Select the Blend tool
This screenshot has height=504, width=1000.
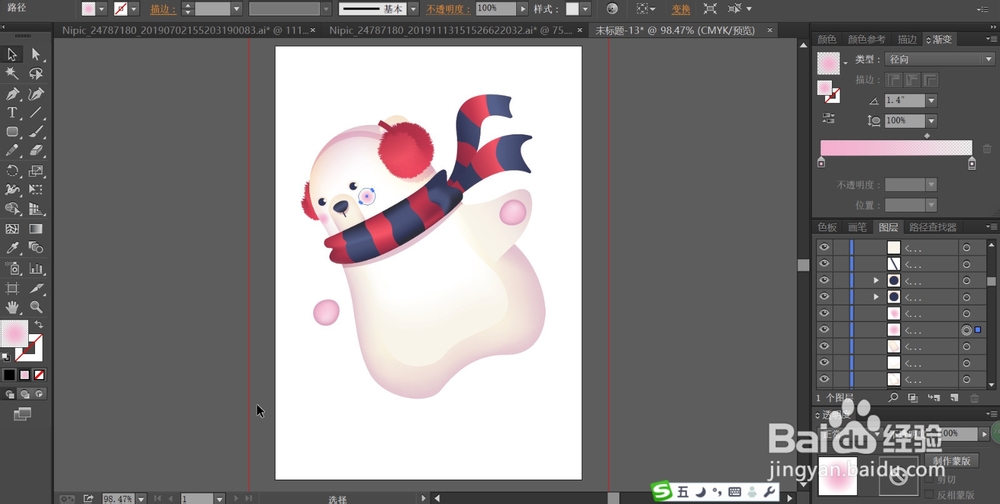pyautogui.click(x=36, y=248)
